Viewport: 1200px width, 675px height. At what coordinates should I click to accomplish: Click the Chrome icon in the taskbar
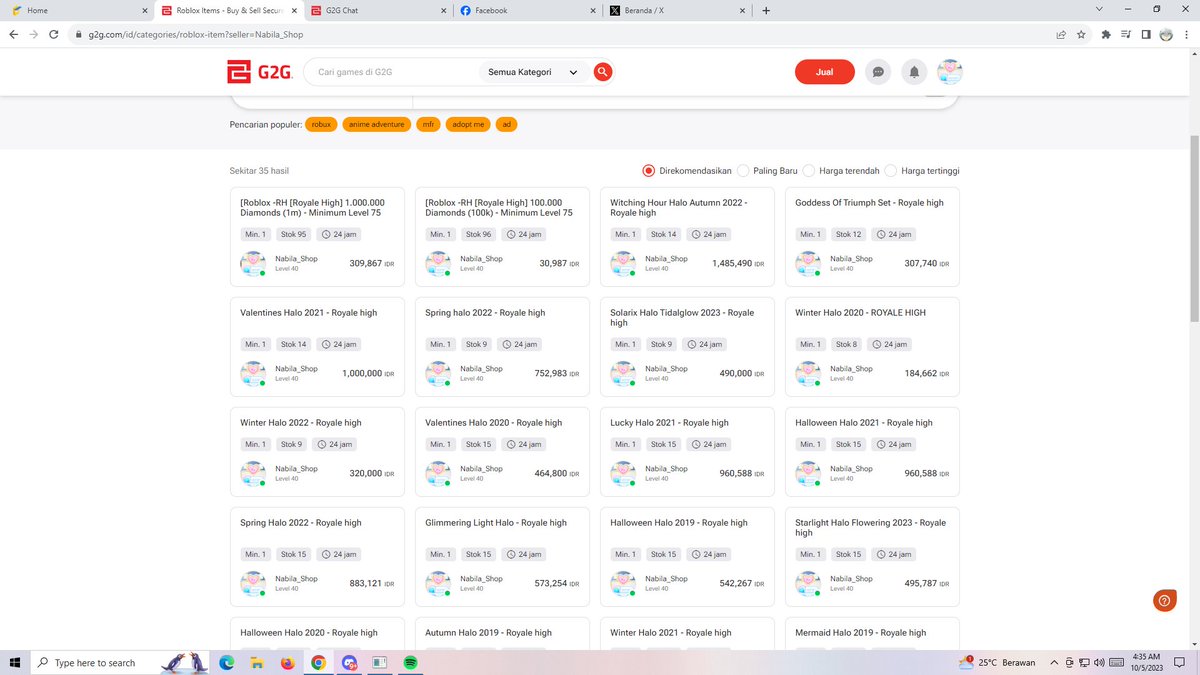click(x=318, y=662)
